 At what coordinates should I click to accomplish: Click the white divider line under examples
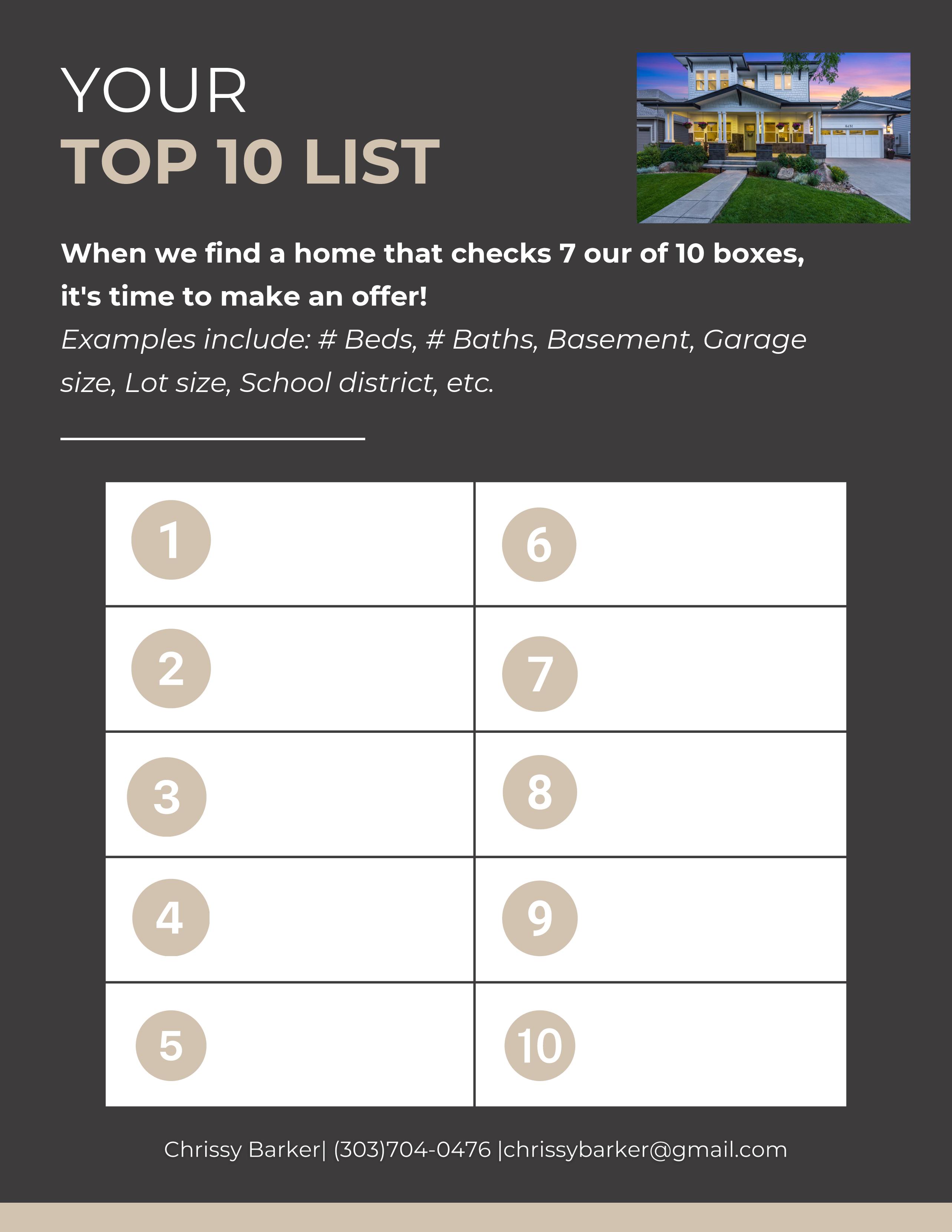pos(213,438)
